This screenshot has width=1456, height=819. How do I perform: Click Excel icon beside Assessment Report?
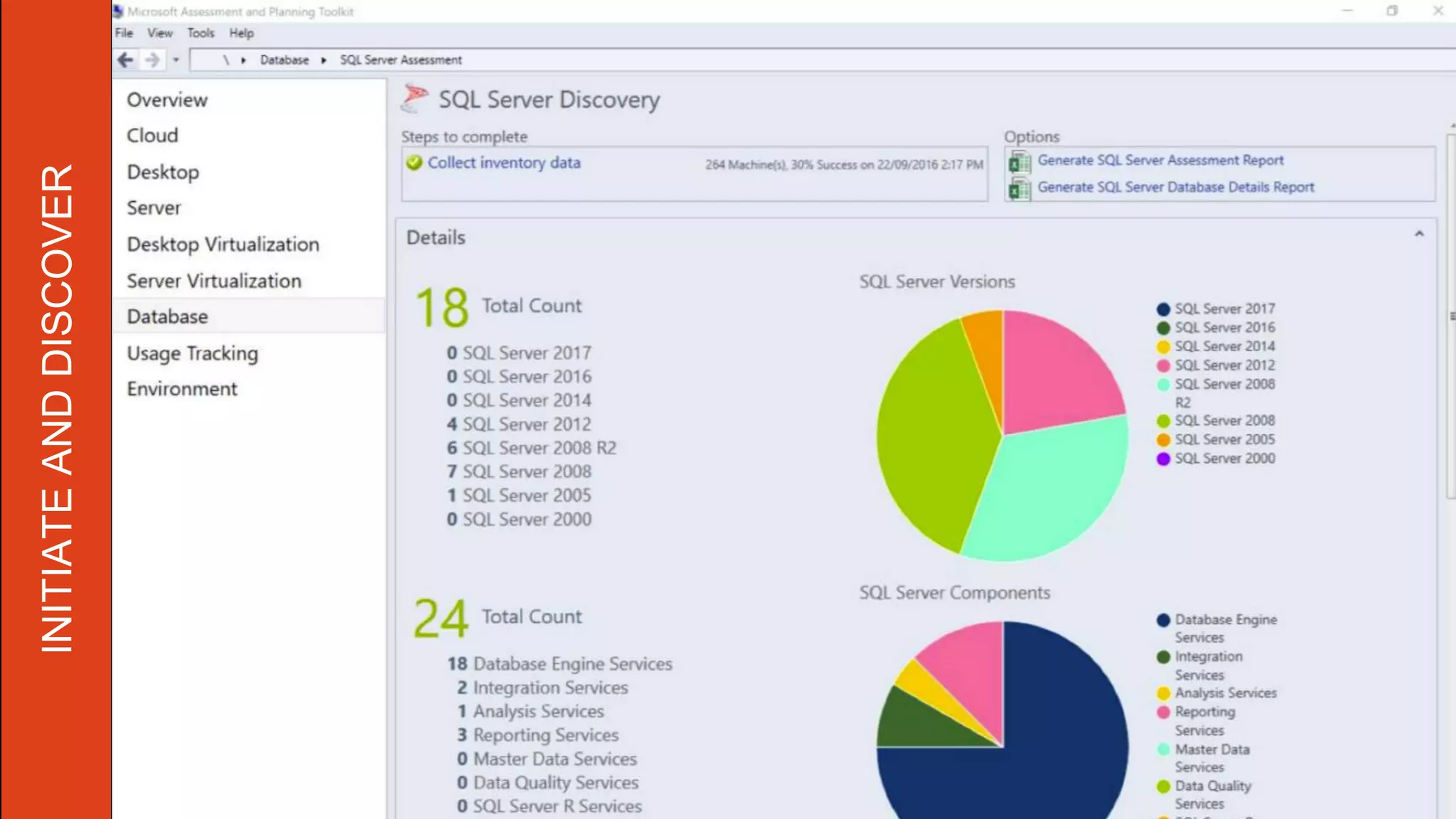click(1019, 163)
